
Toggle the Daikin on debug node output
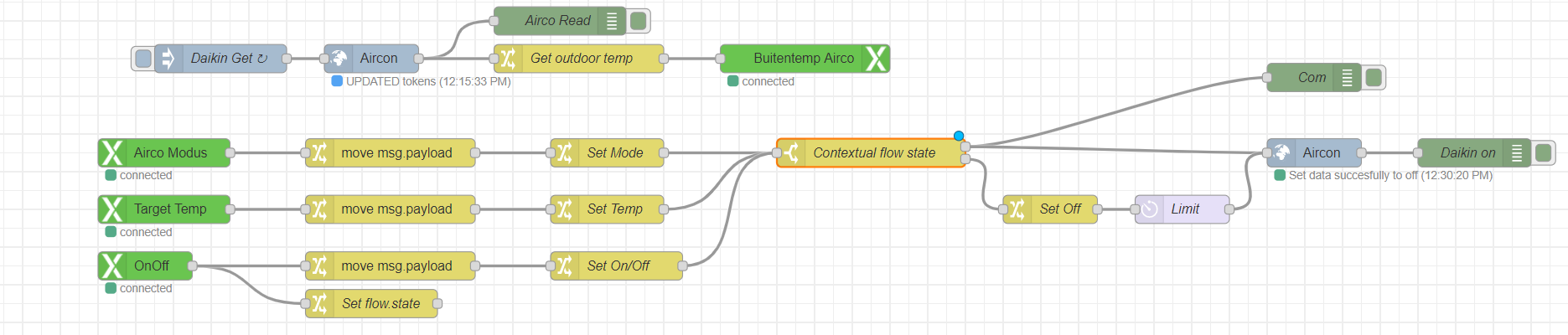pos(1544,153)
